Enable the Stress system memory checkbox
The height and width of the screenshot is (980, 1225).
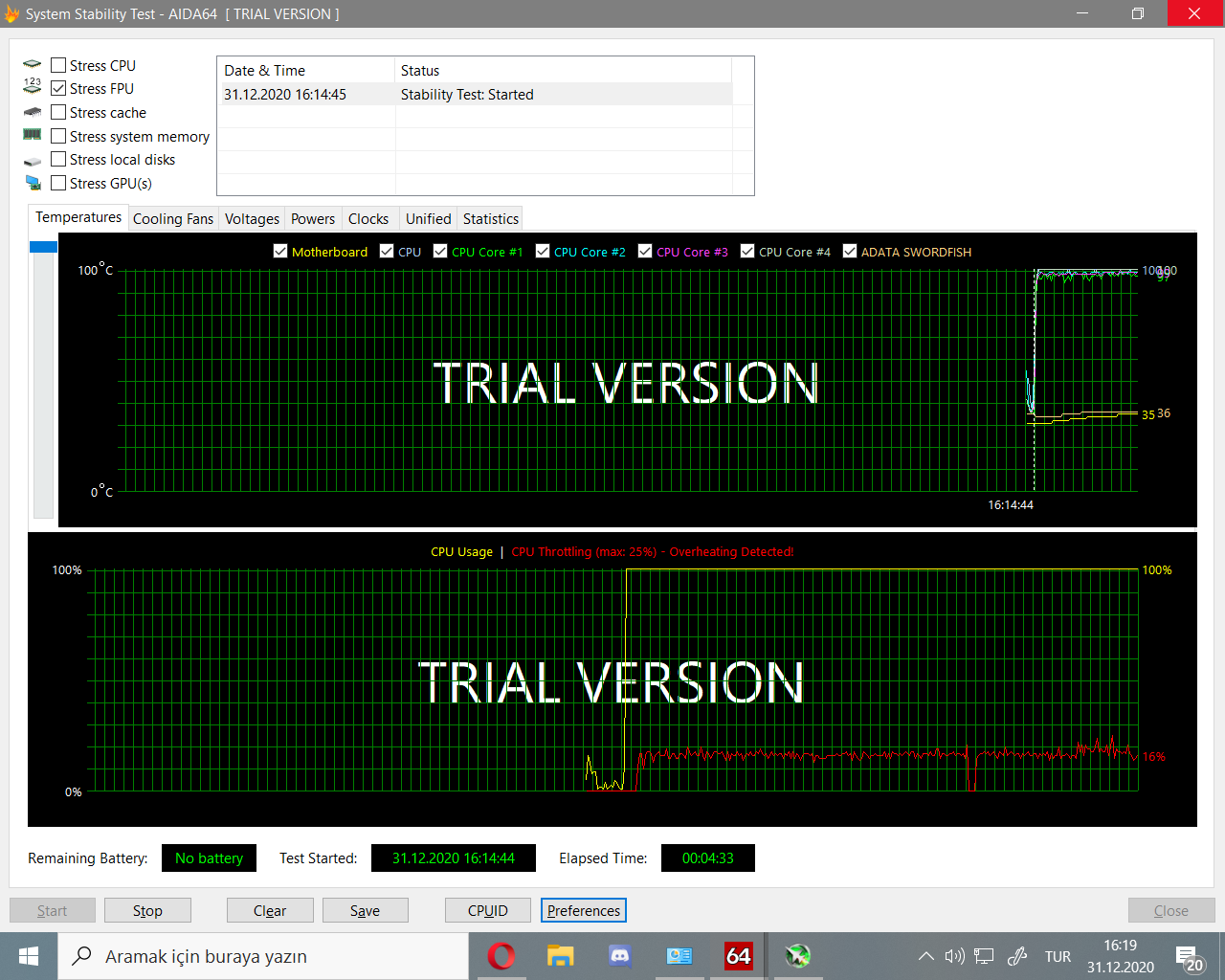[x=58, y=136]
